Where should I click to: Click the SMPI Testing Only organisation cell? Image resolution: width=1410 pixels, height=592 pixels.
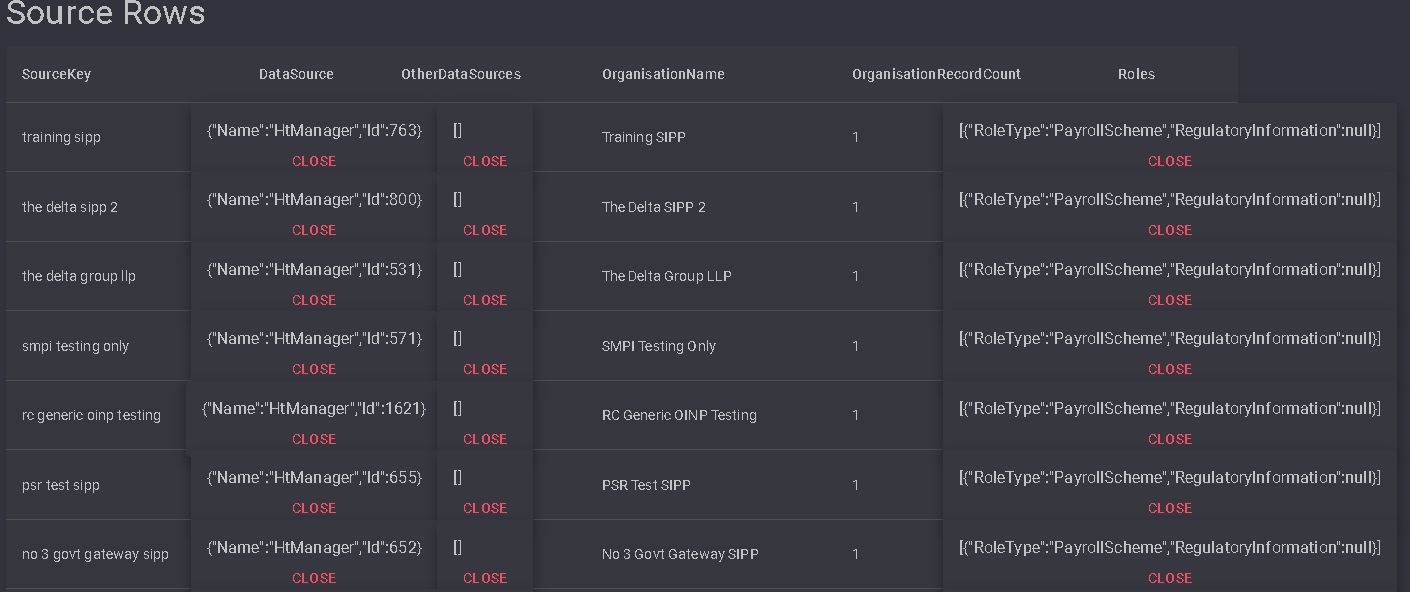(x=659, y=346)
